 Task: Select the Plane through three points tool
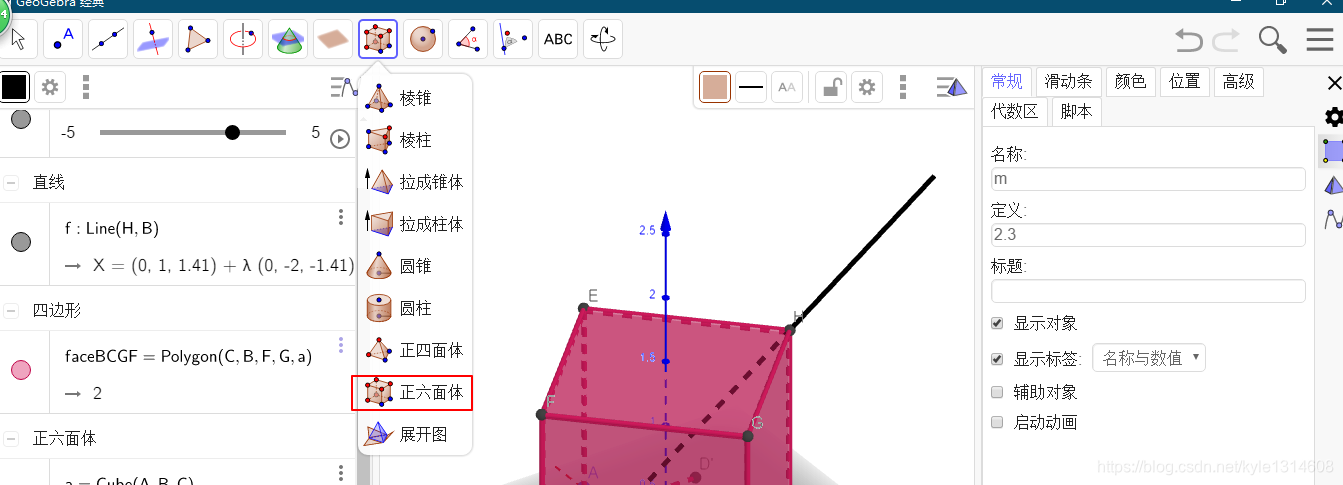pos(333,40)
